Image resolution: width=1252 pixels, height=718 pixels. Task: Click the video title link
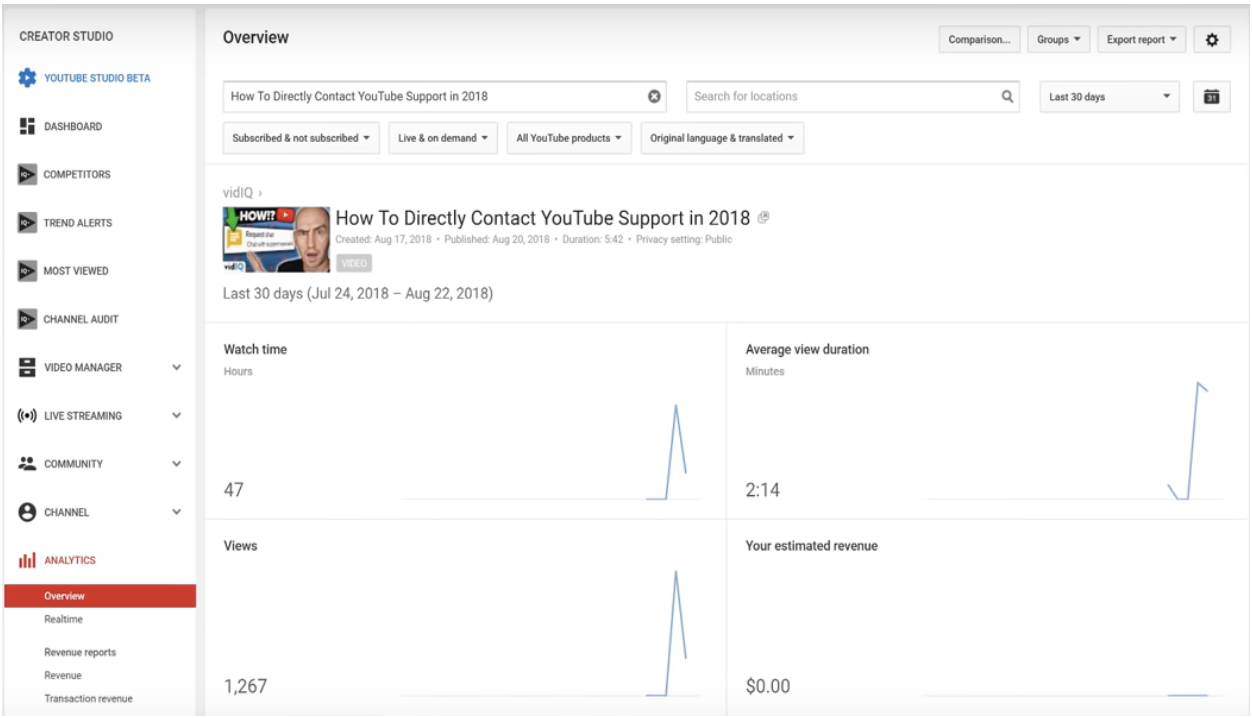[x=542, y=218]
